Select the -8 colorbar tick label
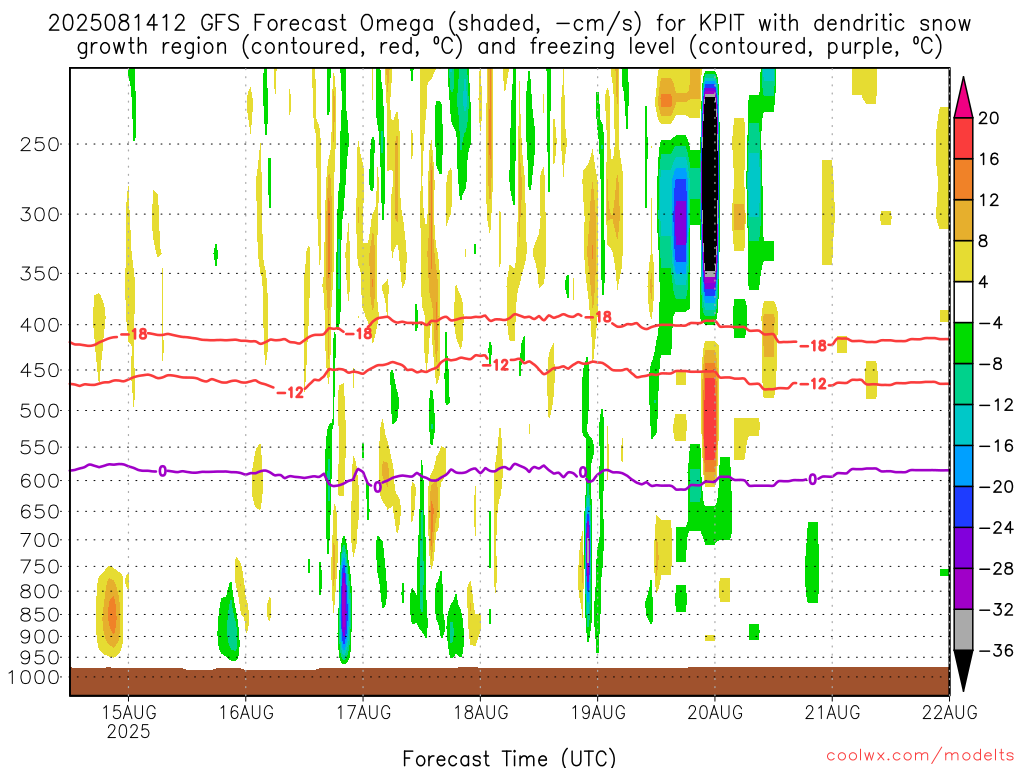This screenshot has height=768, width=1024. point(990,364)
